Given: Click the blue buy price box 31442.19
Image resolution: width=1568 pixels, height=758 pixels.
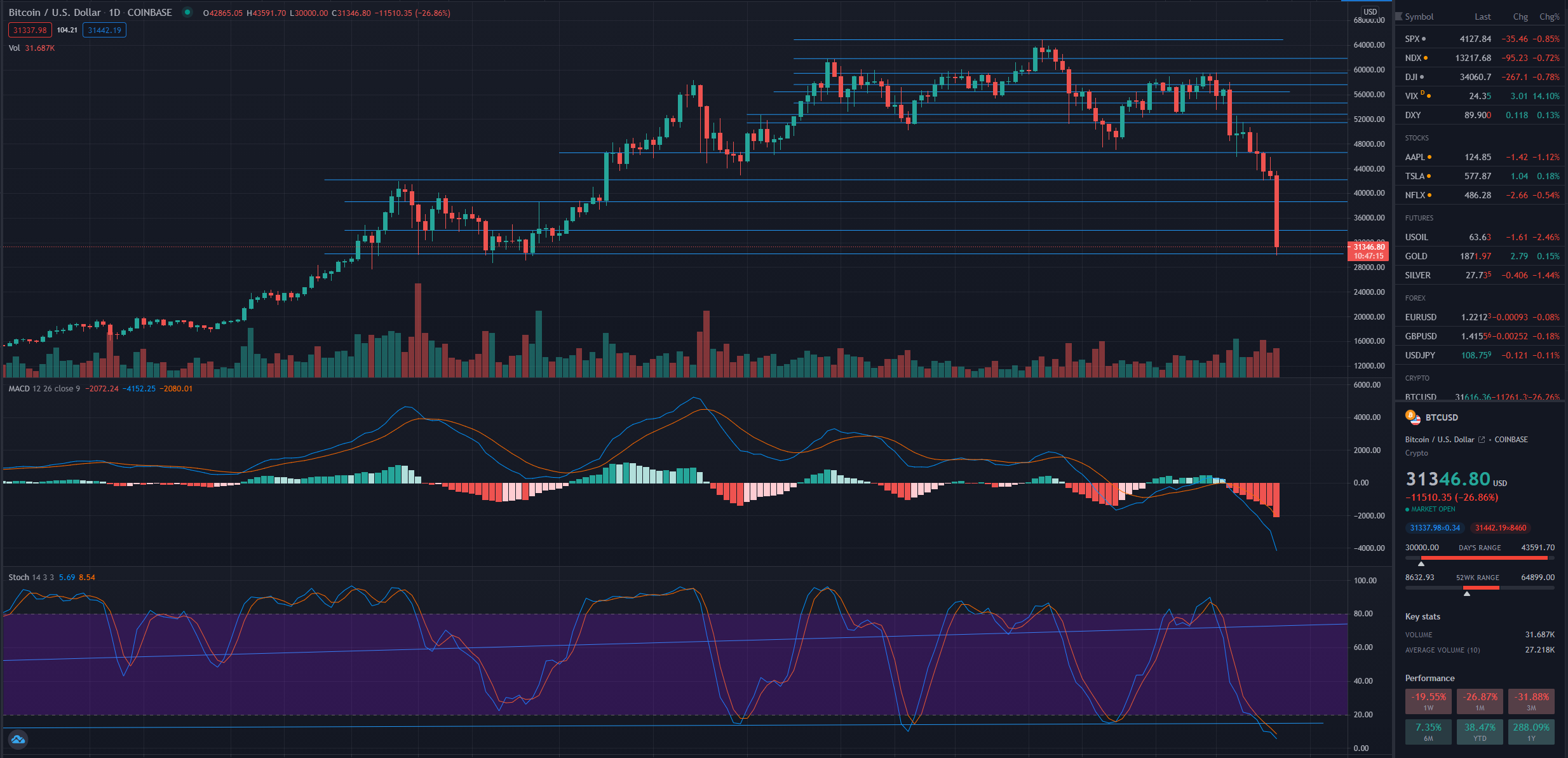Looking at the screenshot, I should click(x=104, y=30).
